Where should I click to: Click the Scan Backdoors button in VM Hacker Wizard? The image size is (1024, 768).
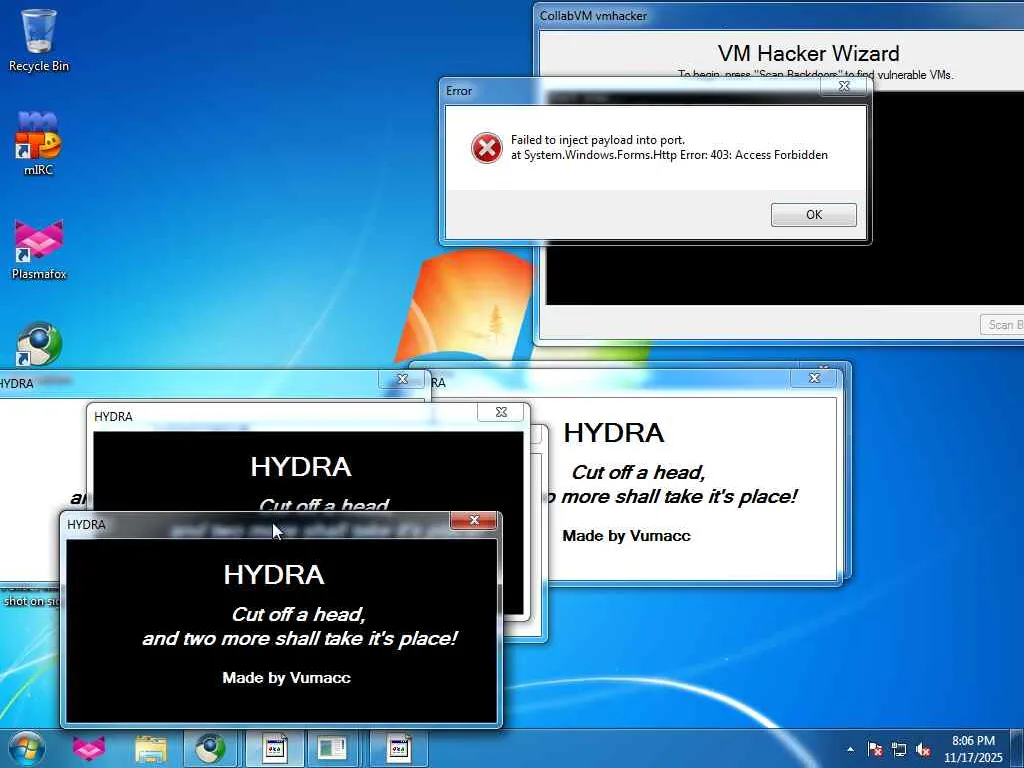point(1002,325)
